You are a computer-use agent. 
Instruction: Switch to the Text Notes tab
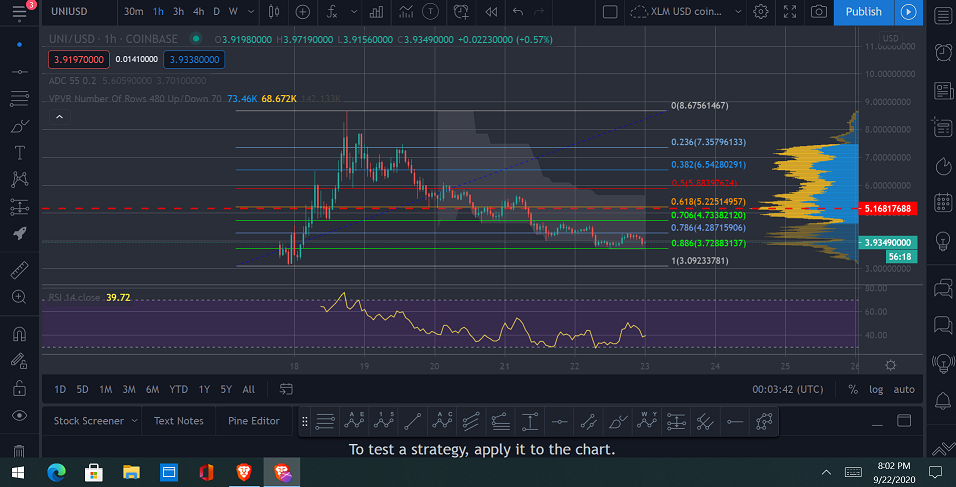(x=179, y=421)
